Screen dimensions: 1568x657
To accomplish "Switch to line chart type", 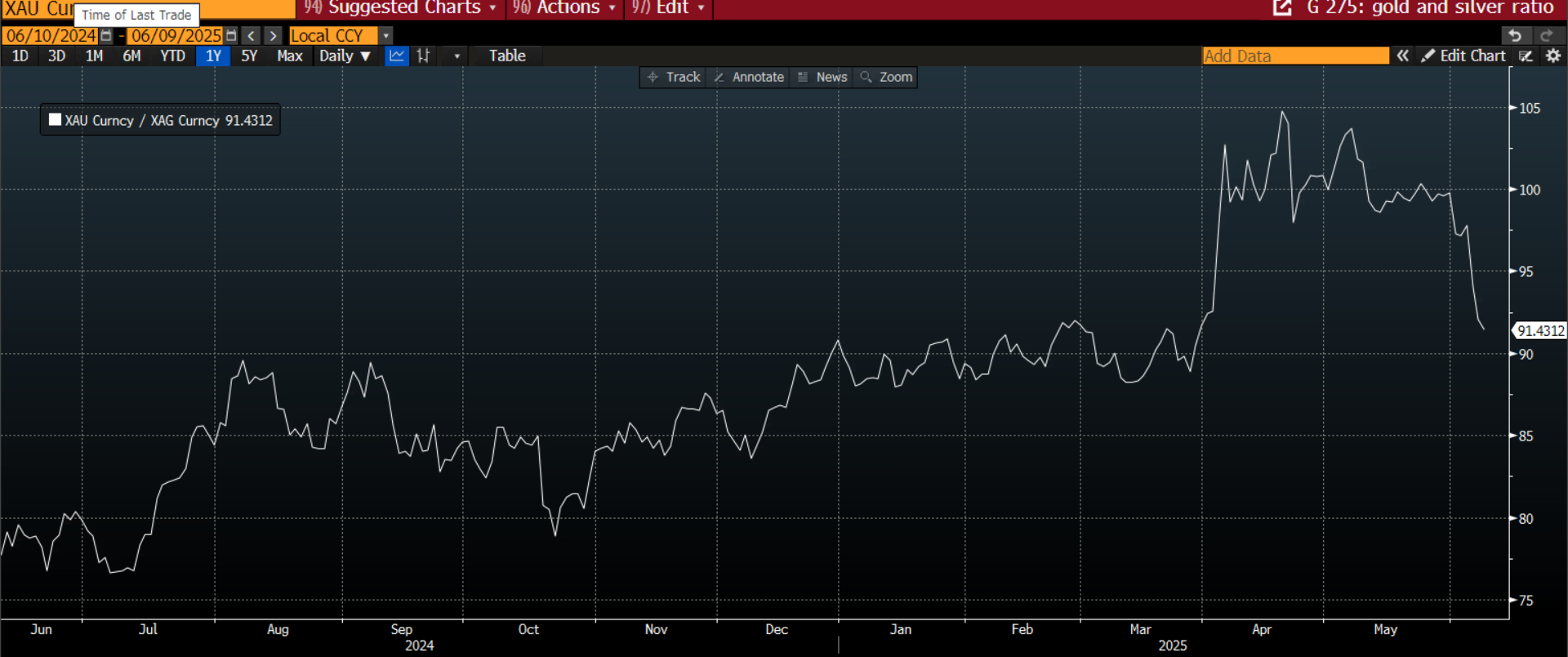I will pos(397,56).
